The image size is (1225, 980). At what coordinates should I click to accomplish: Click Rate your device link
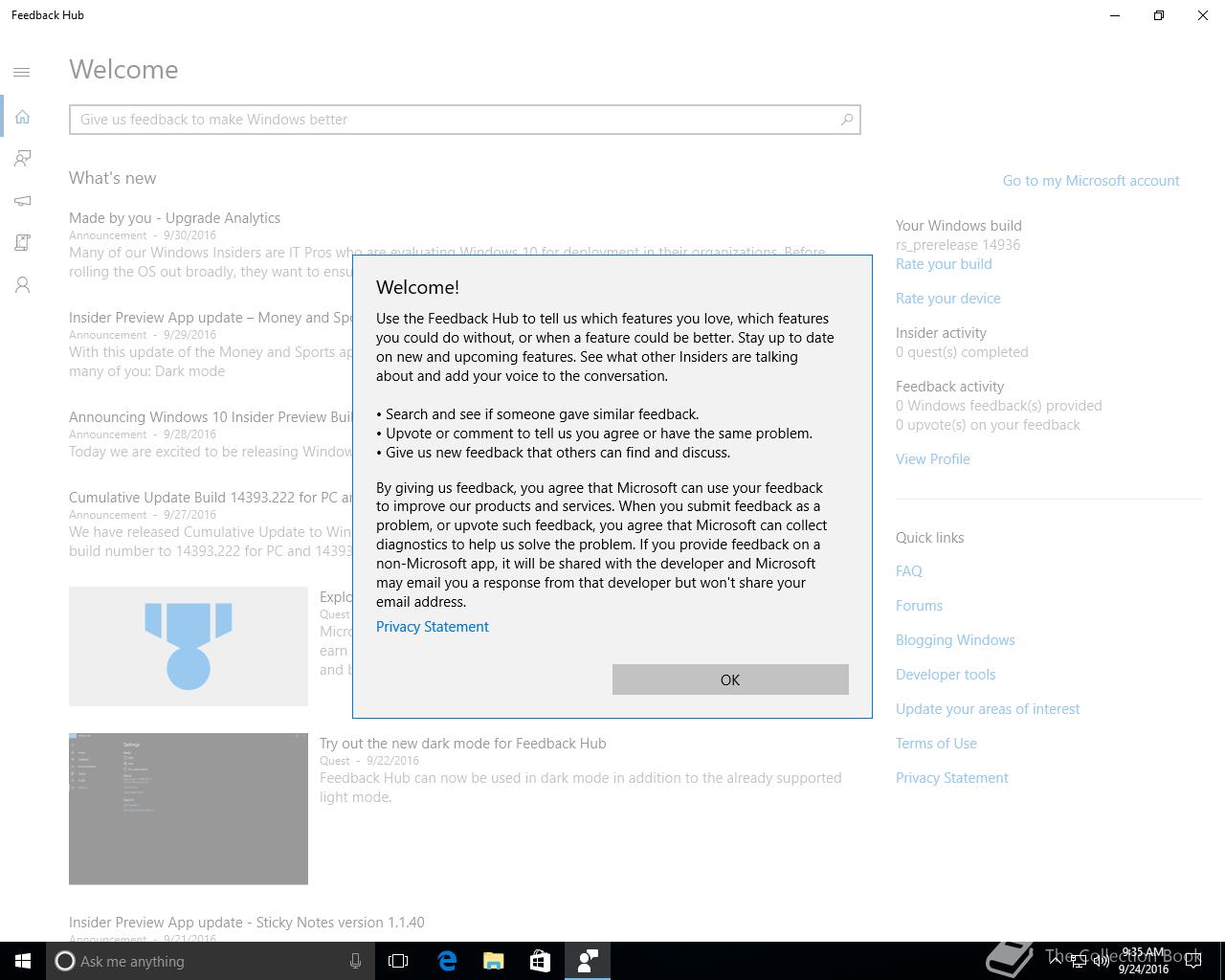948,299
